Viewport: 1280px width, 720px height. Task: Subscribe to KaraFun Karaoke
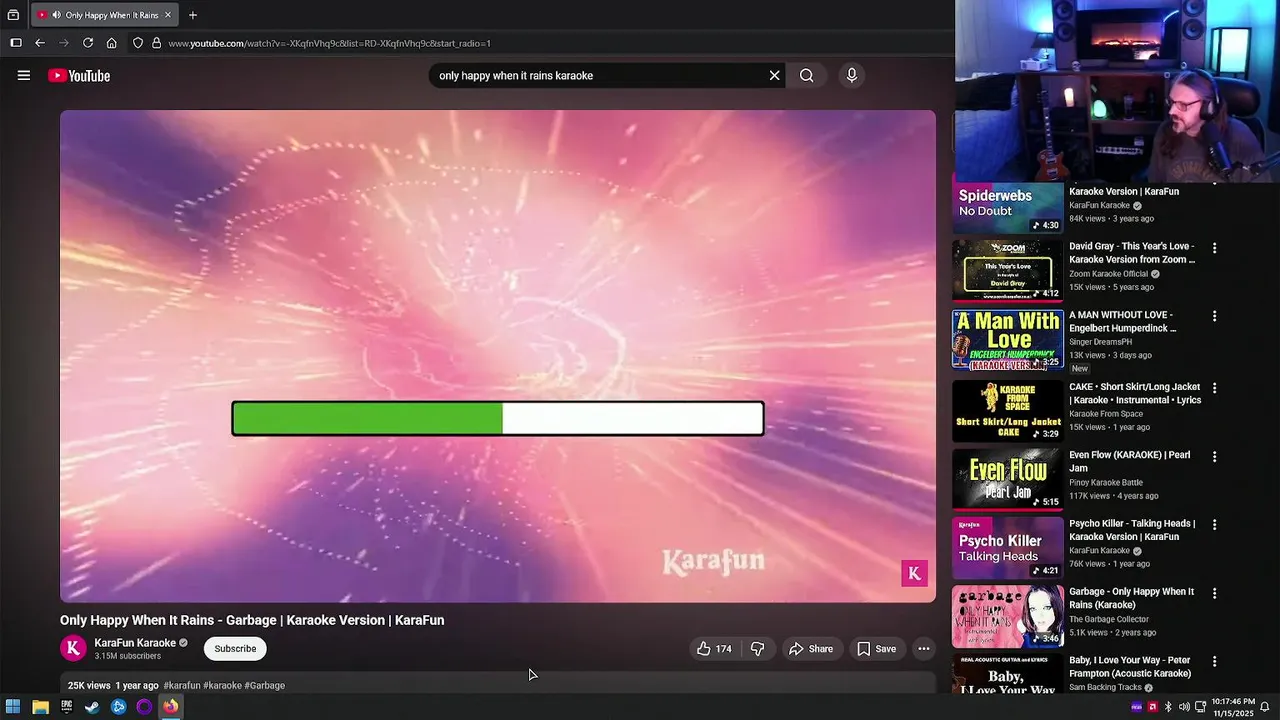pyautogui.click(x=235, y=649)
